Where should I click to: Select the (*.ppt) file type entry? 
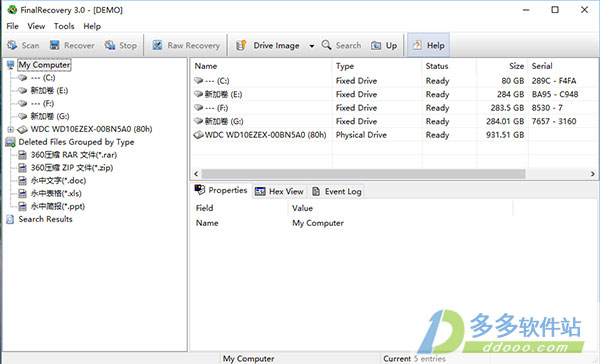tap(57, 206)
